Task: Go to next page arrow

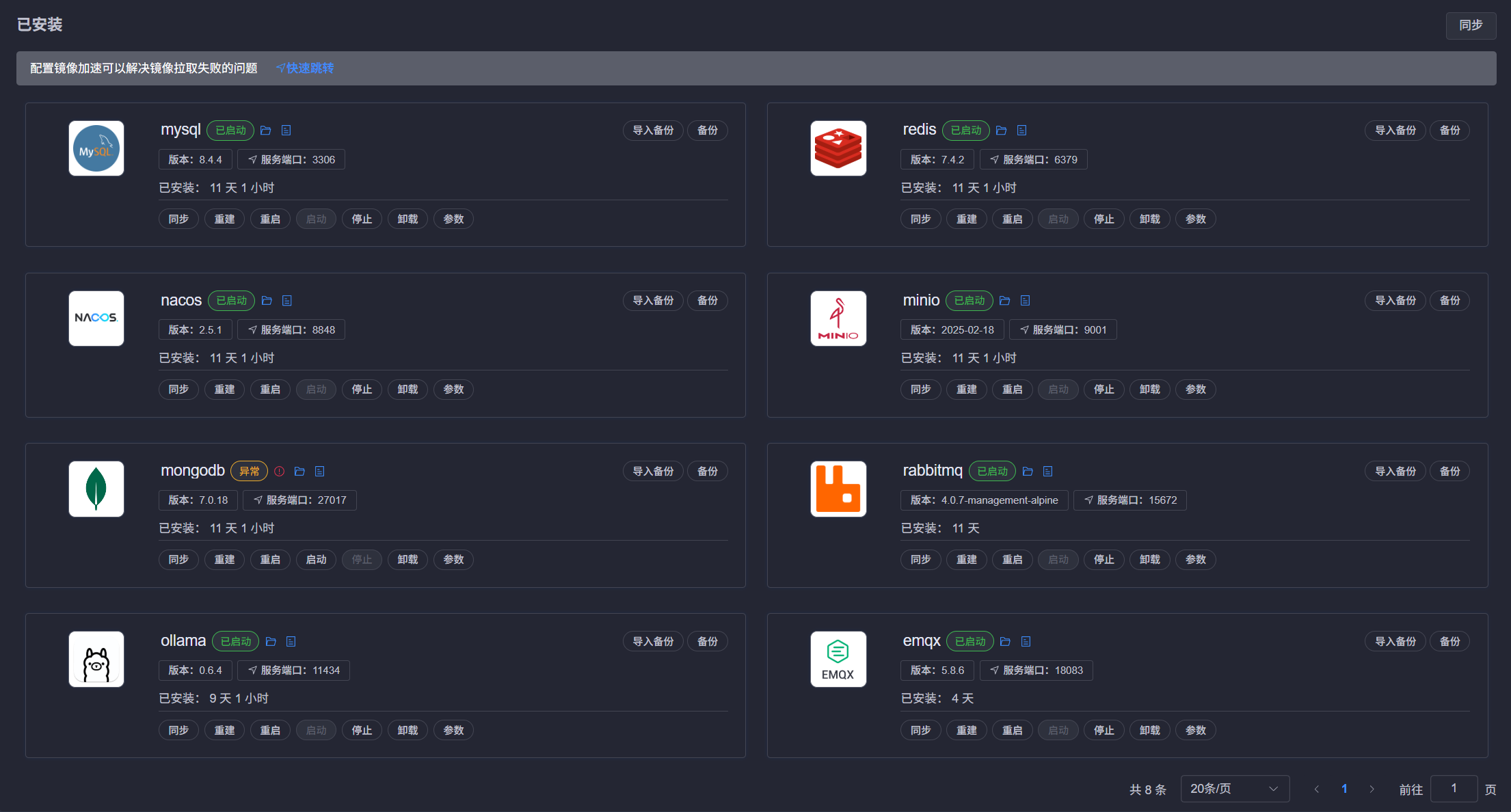Action: coord(1372,789)
